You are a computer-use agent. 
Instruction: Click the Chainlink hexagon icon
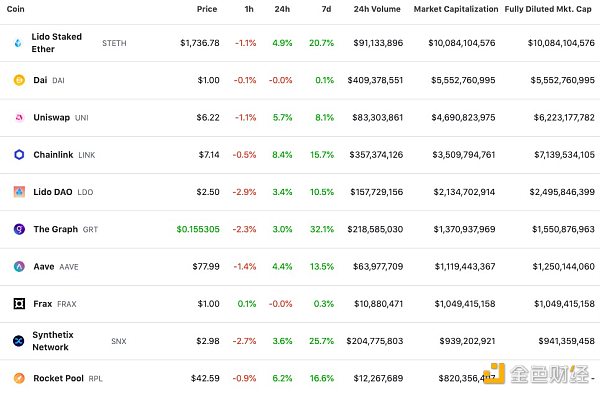[x=19, y=155]
